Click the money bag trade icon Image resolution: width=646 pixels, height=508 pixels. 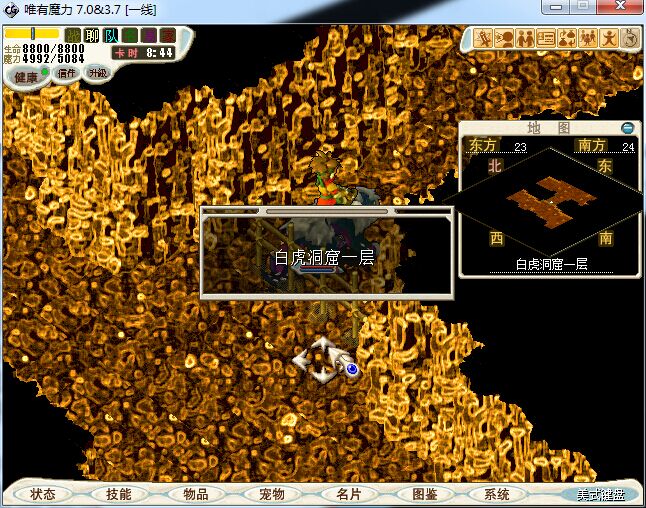click(567, 39)
